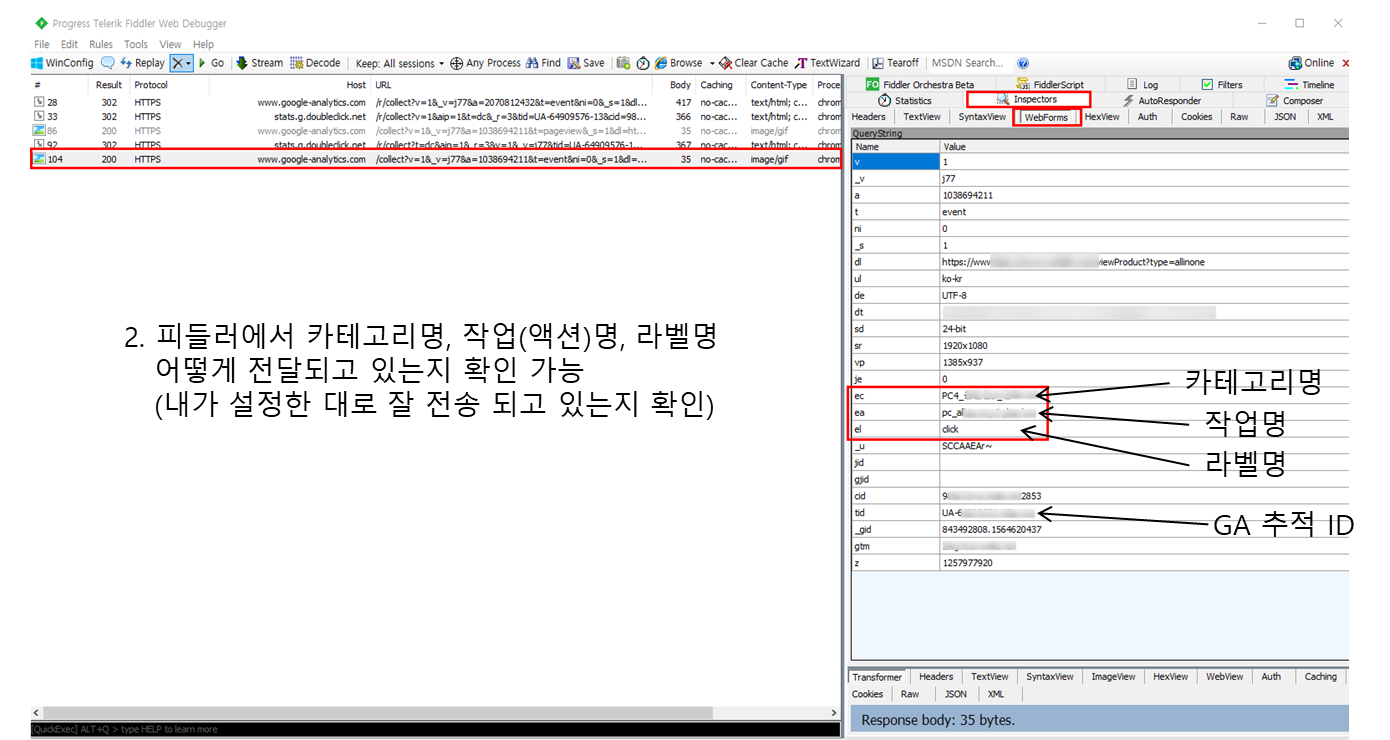1390x740 pixels.
Task: Clear Cache from the toolbar
Action: (754, 63)
